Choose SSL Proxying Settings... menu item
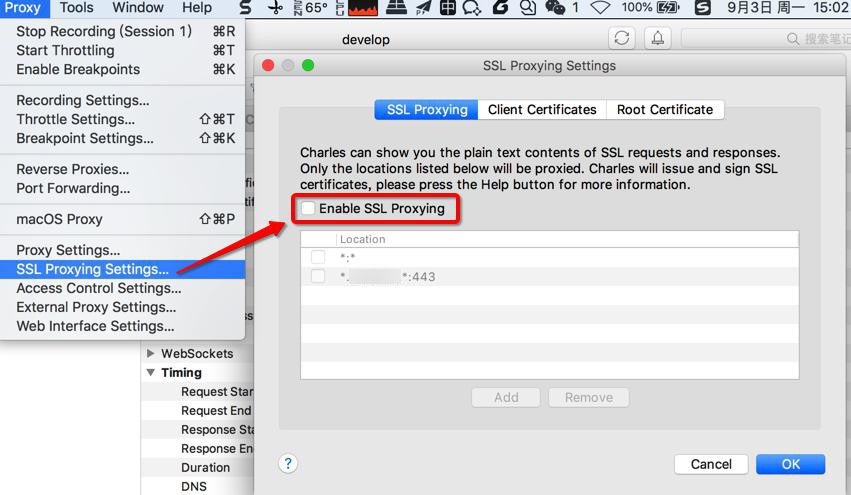 [x=123, y=269]
